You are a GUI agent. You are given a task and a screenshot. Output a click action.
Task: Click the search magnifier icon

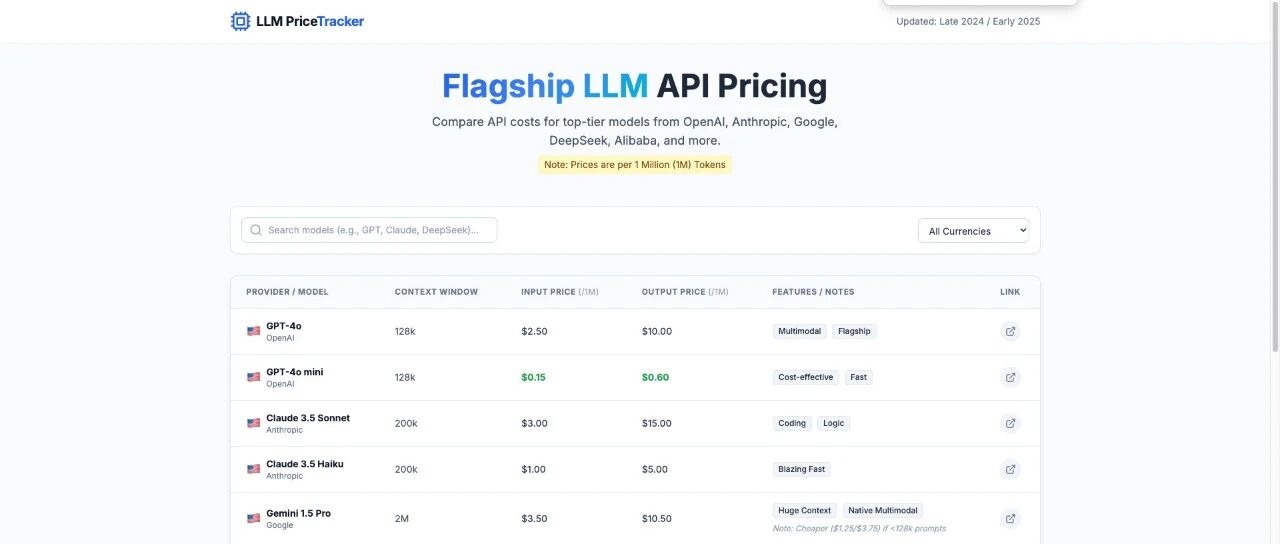click(256, 230)
